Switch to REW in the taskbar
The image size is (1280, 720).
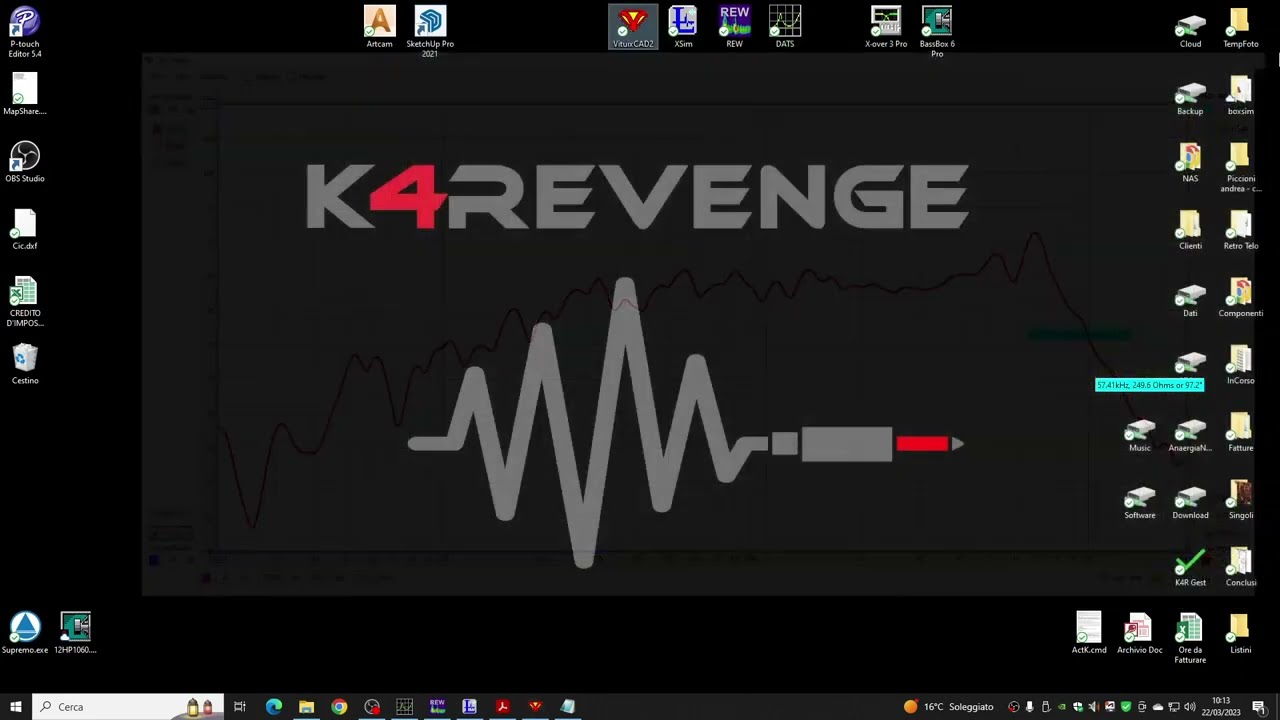[x=437, y=706]
